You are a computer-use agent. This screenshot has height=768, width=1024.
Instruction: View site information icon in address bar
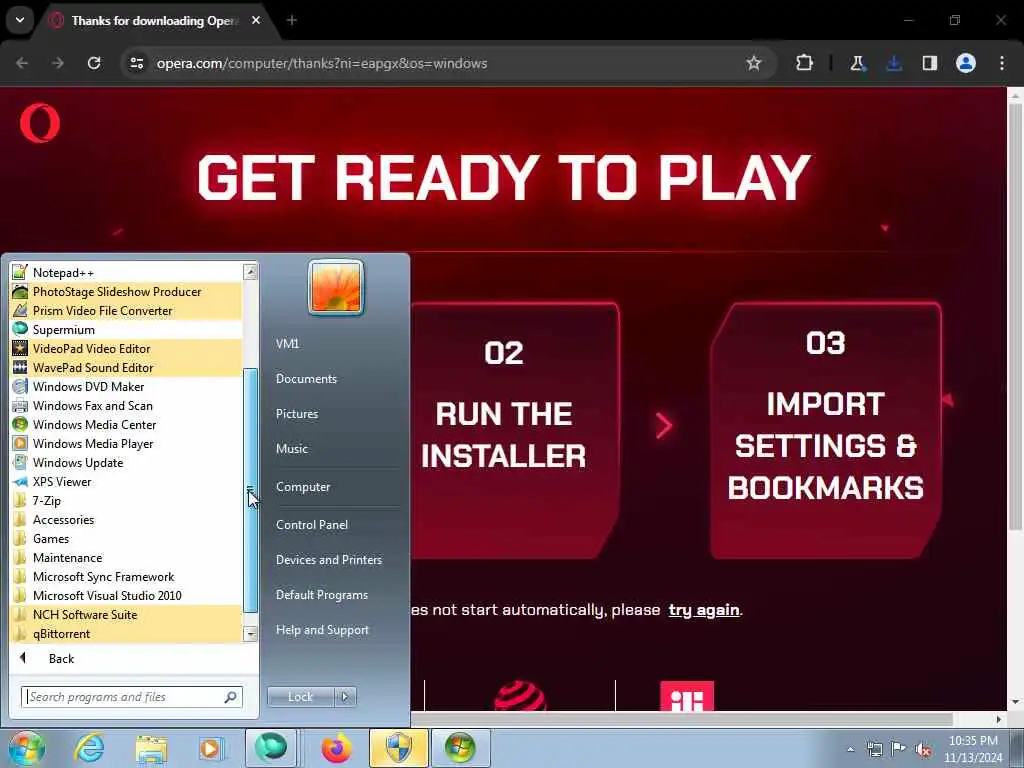point(136,63)
